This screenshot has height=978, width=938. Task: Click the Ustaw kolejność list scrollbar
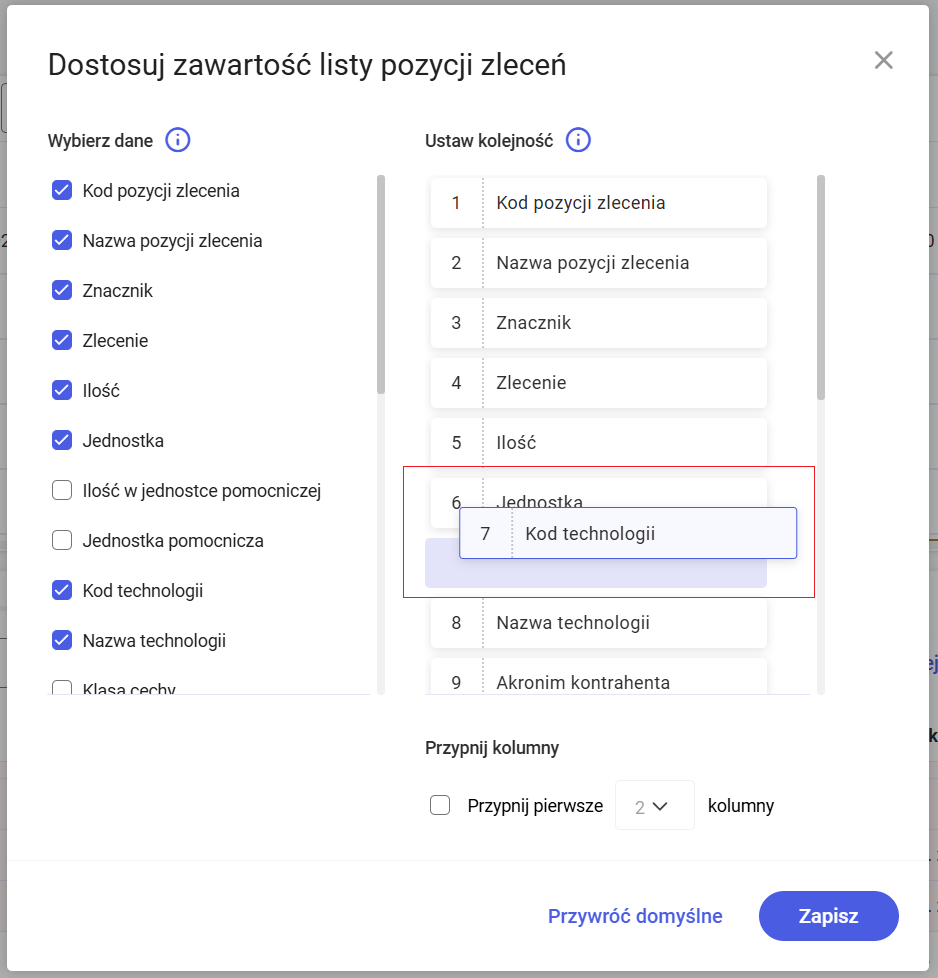tap(821, 288)
